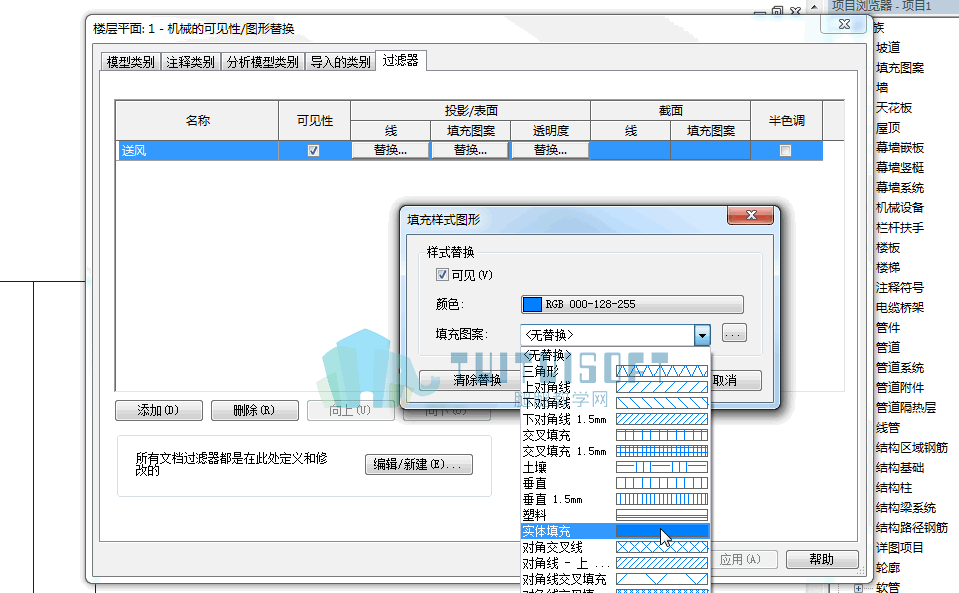Select 机械设备 in project browser
The image size is (959, 593).
(900, 208)
